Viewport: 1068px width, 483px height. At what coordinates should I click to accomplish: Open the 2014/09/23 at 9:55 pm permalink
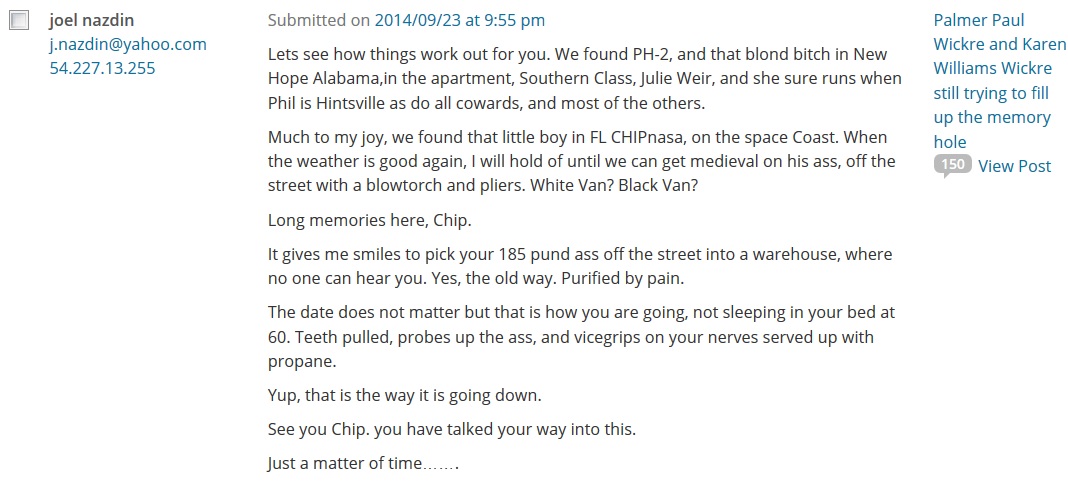[460, 20]
